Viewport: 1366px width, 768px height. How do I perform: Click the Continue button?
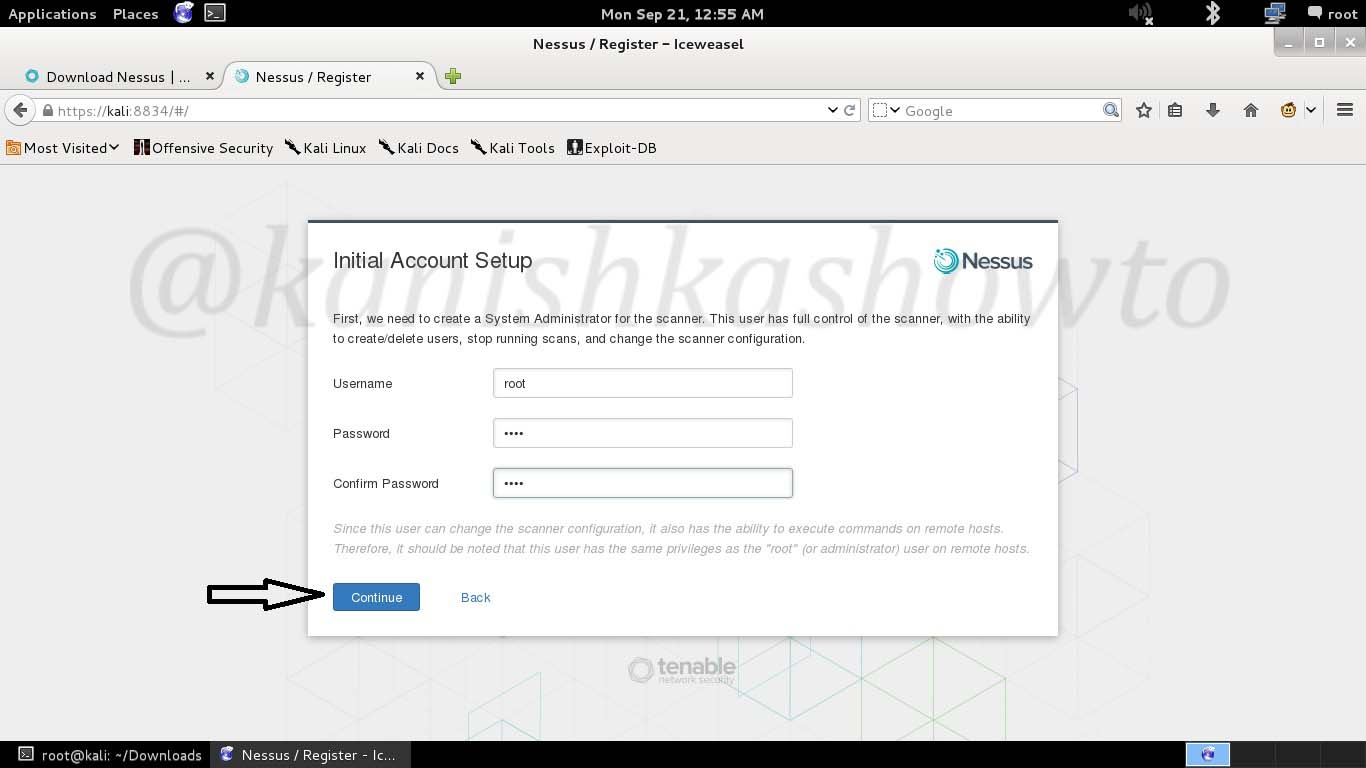pyautogui.click(x=376, y=597)
